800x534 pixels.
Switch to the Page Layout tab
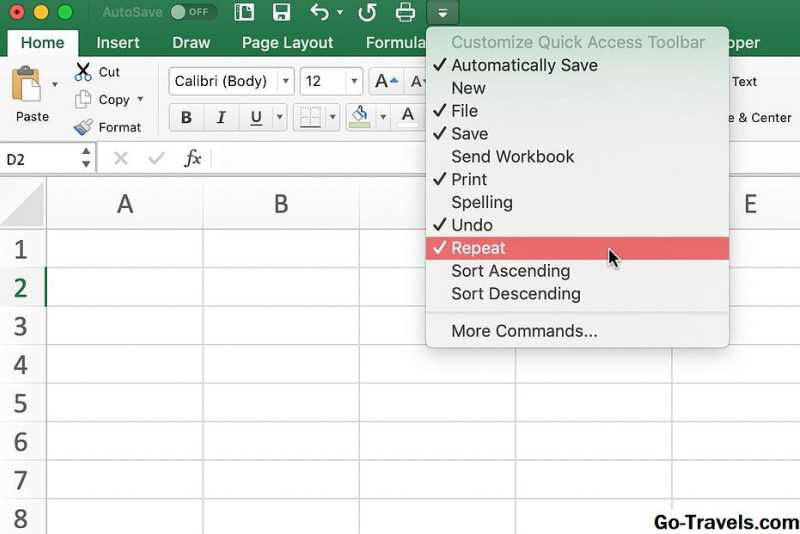coord(287,43)
